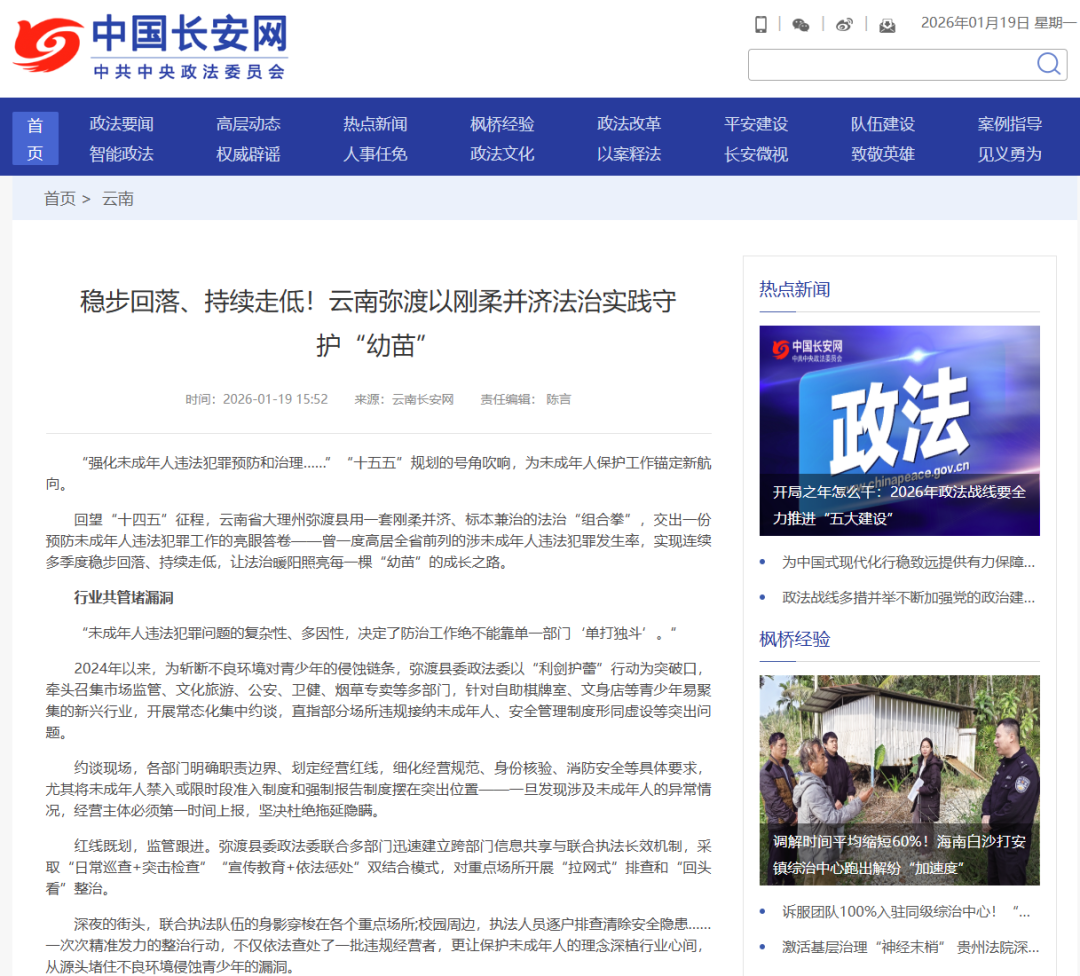Click 首页 in the breadcrumb trail
The height and width of the screenshot is (976, 1080).
click(59, 198)
